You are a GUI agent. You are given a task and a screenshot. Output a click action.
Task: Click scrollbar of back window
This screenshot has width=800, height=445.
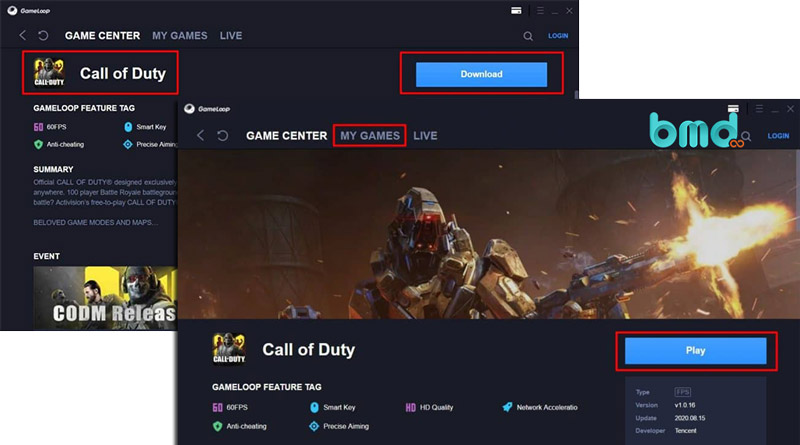click(x=577, y=95)
